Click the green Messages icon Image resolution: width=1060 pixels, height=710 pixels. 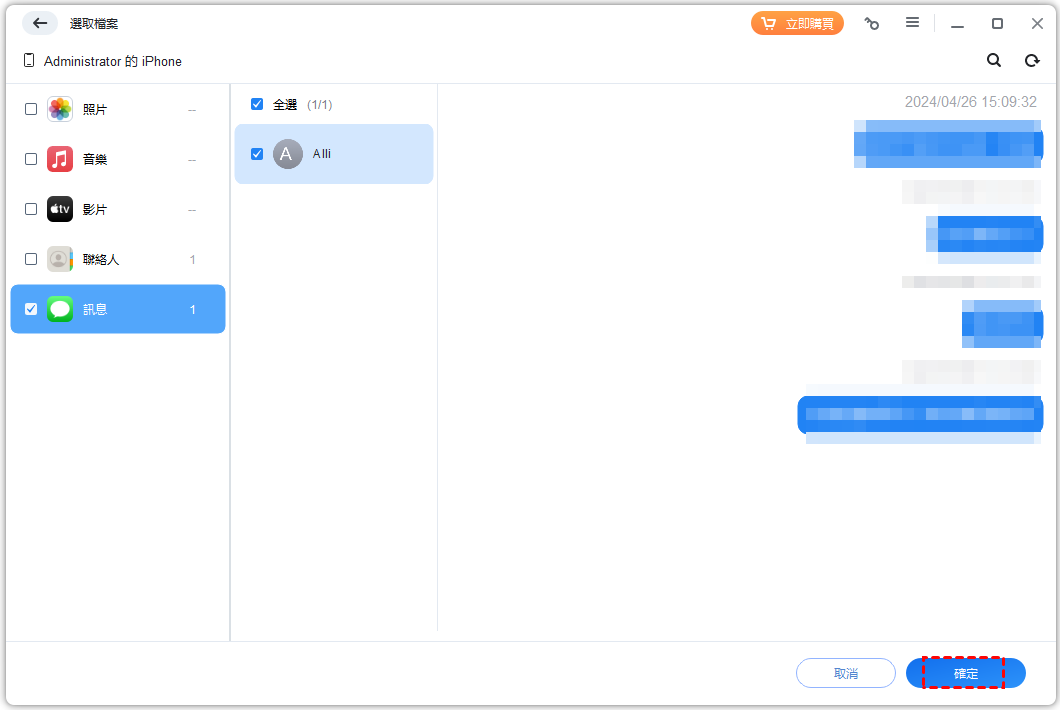[x=60, y=309]
